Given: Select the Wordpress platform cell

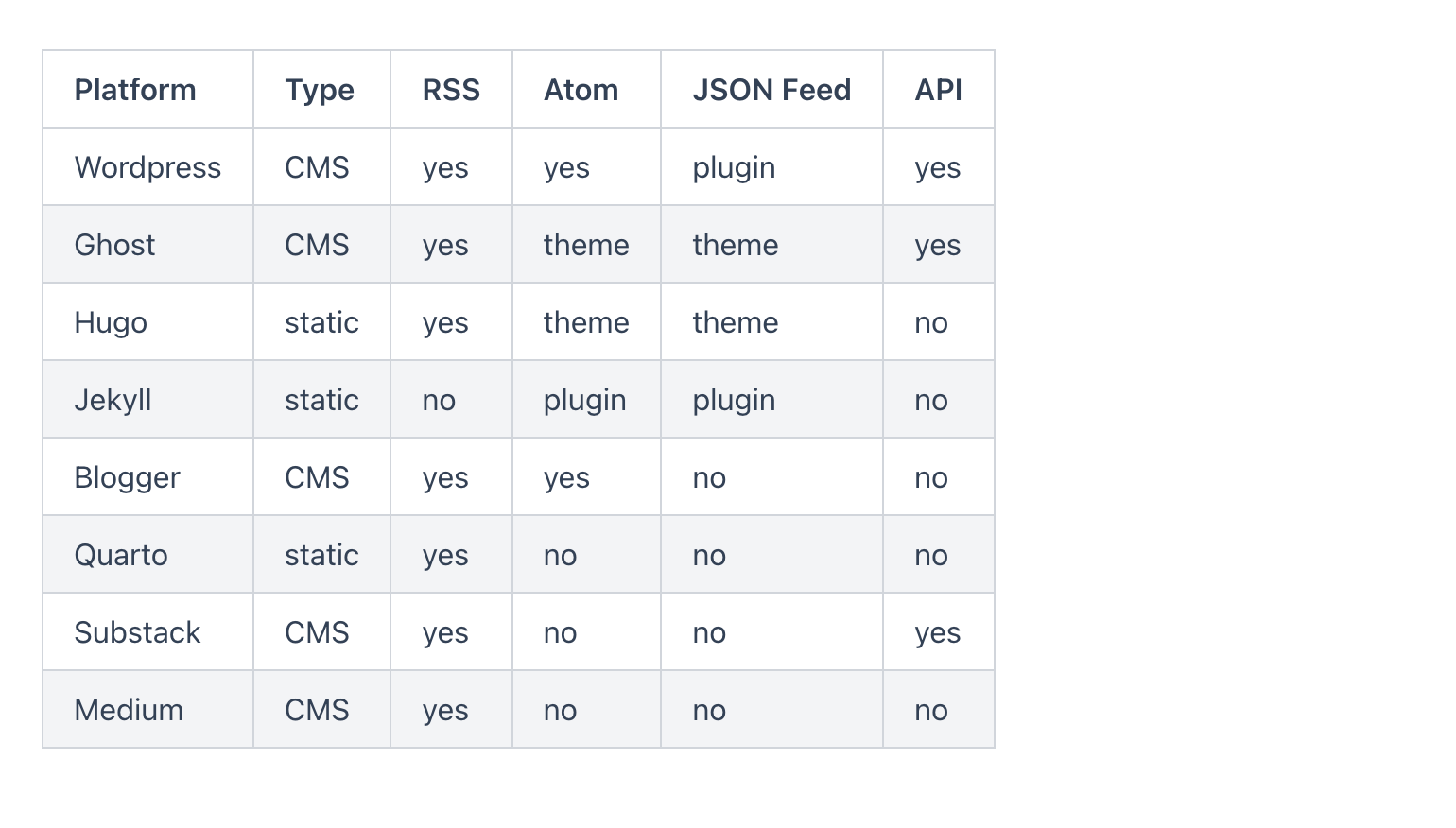Looking at the screenshot, I should (147, 167).
